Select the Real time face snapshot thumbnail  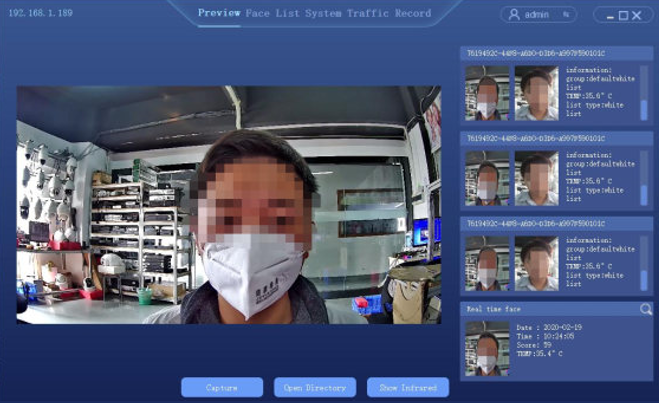point(487,348)
